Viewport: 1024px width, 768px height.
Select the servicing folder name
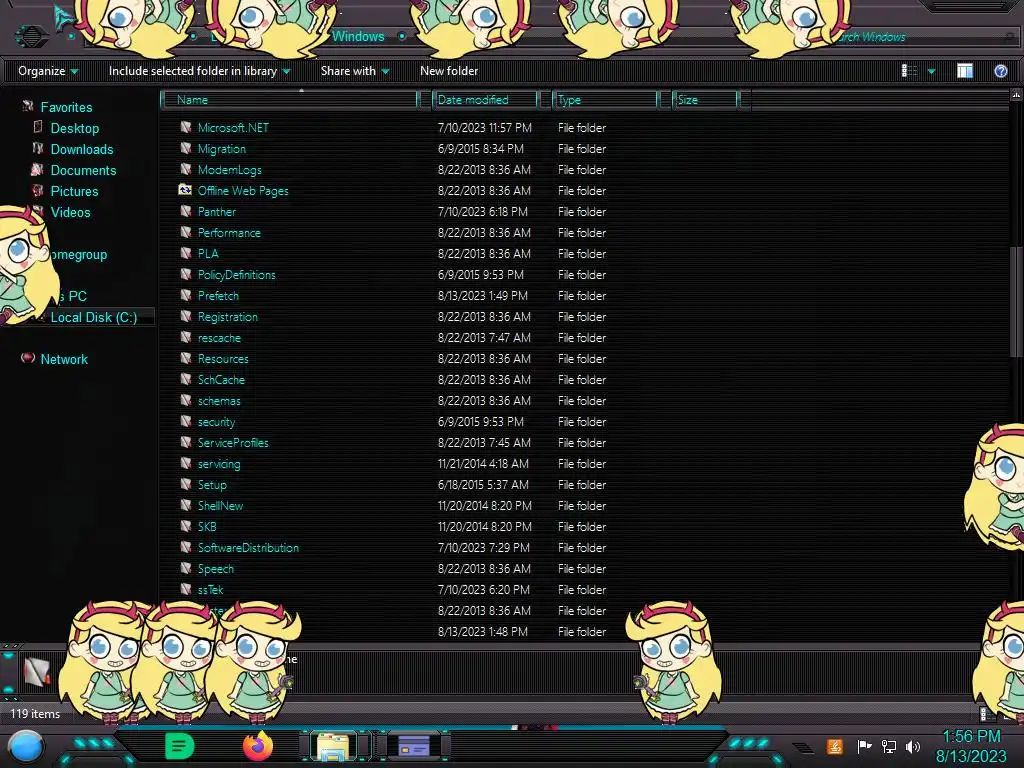tap(219, 464)
